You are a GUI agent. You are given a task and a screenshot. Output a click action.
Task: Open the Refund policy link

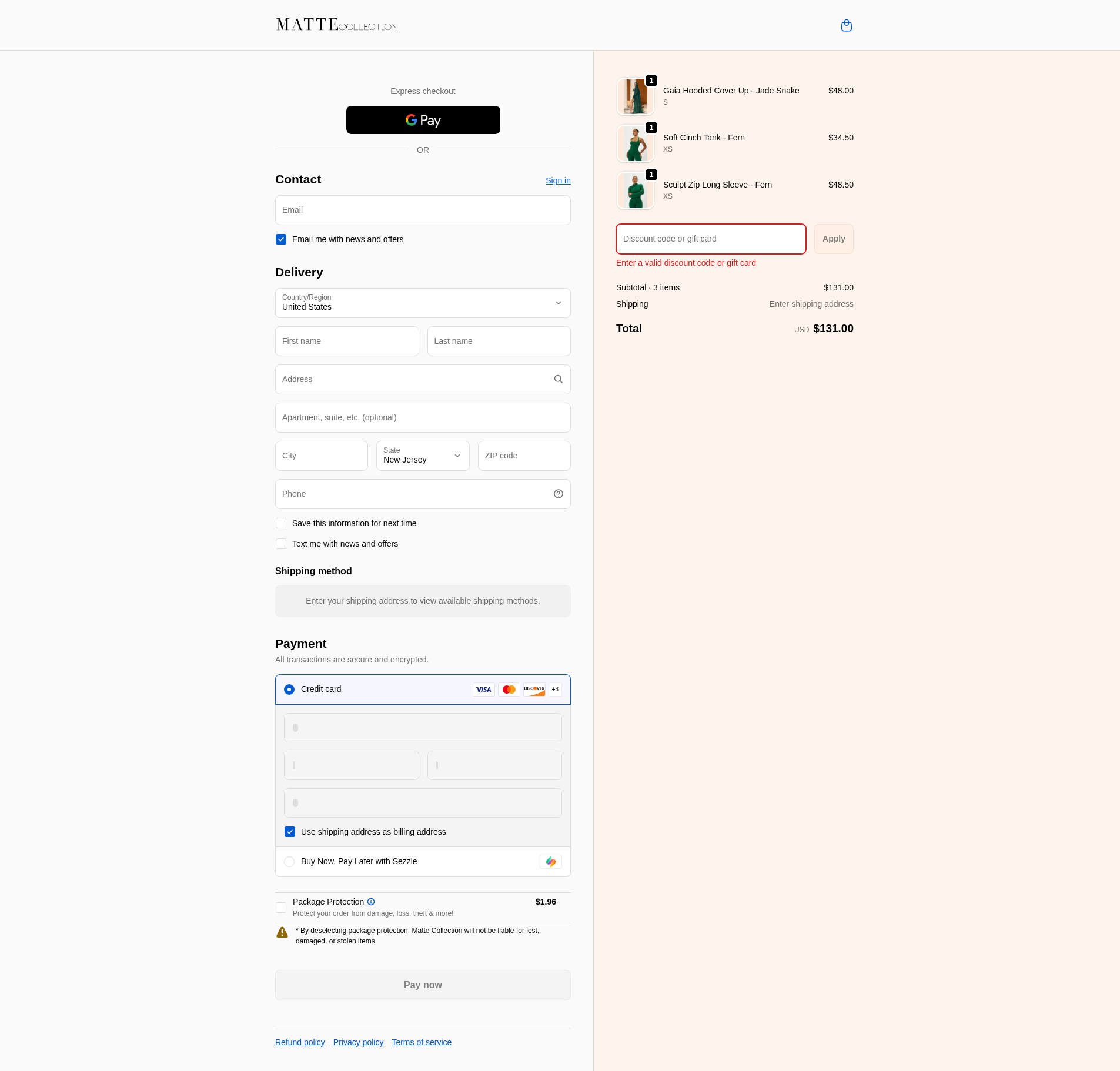pyautogui.click(x=300, y=1042)
